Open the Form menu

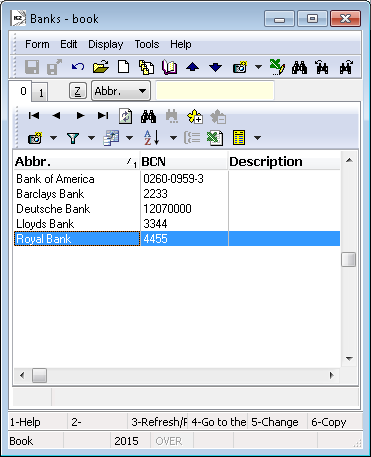click(x=37, y=44)
